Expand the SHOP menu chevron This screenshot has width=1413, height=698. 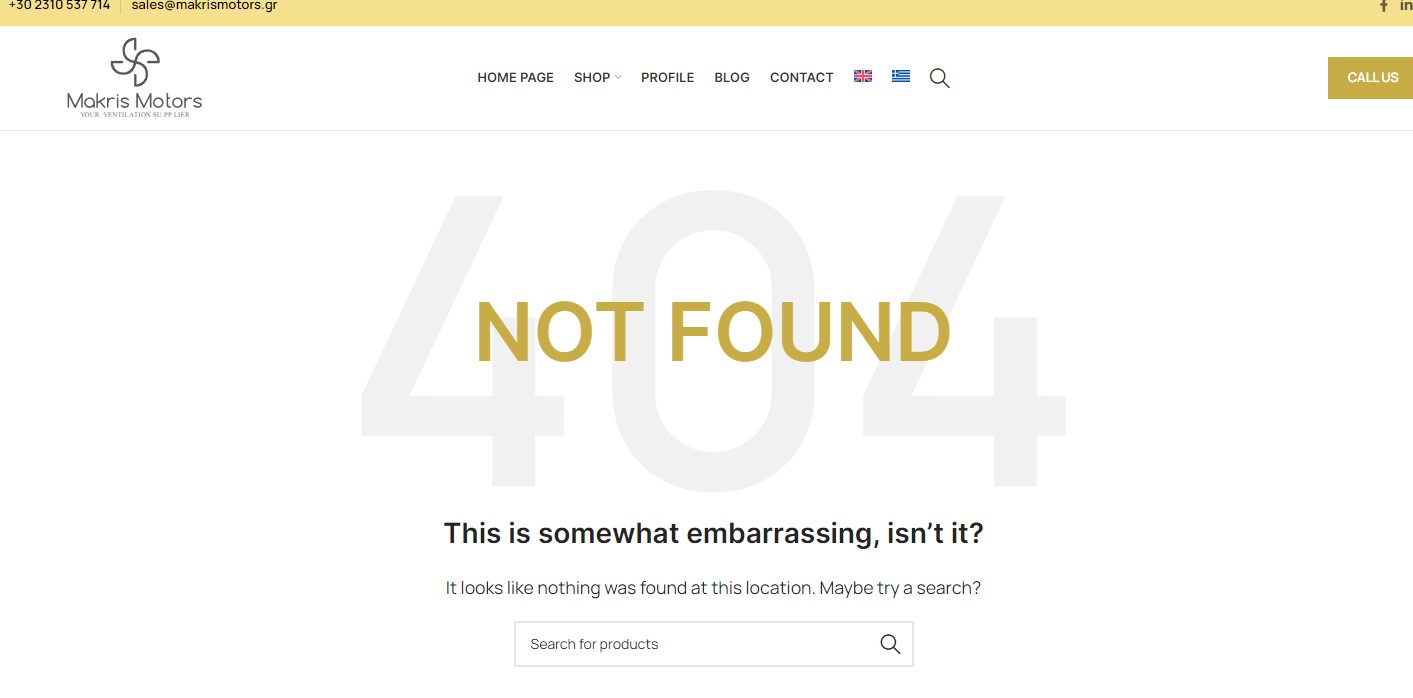618,78
